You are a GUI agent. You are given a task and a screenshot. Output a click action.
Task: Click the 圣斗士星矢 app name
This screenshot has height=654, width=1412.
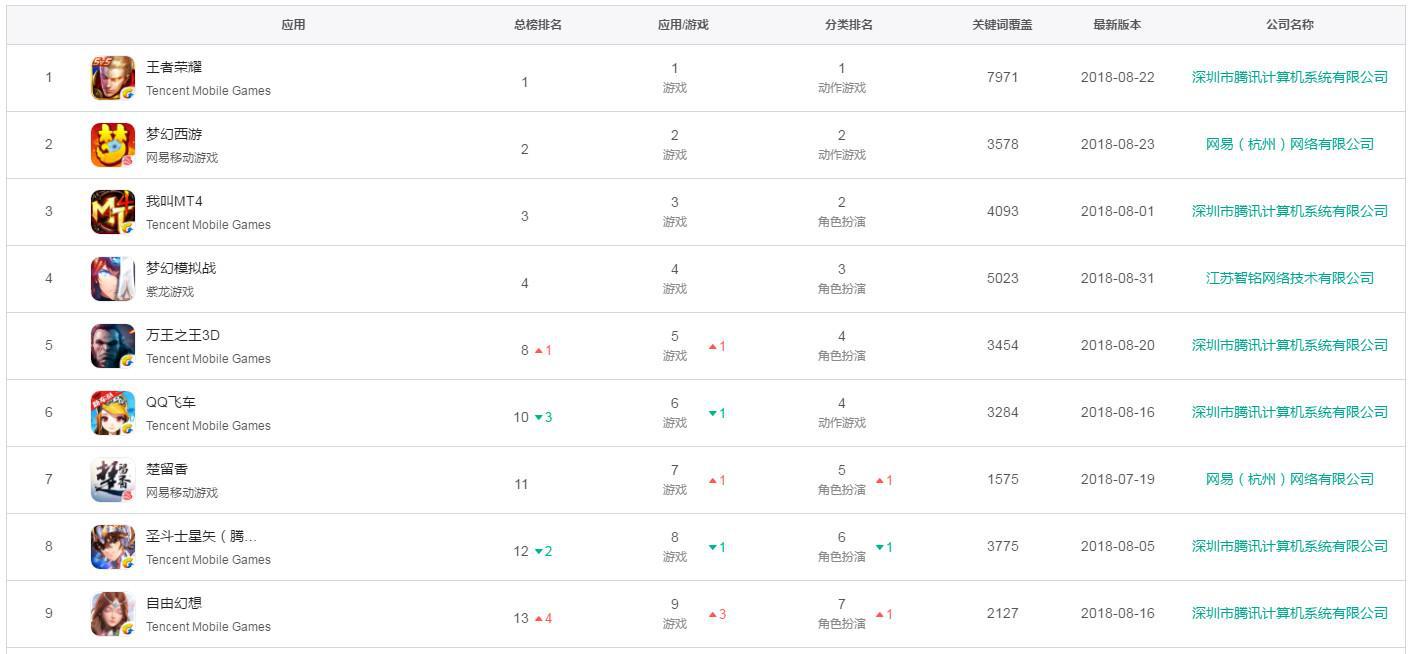pos(202,536)
